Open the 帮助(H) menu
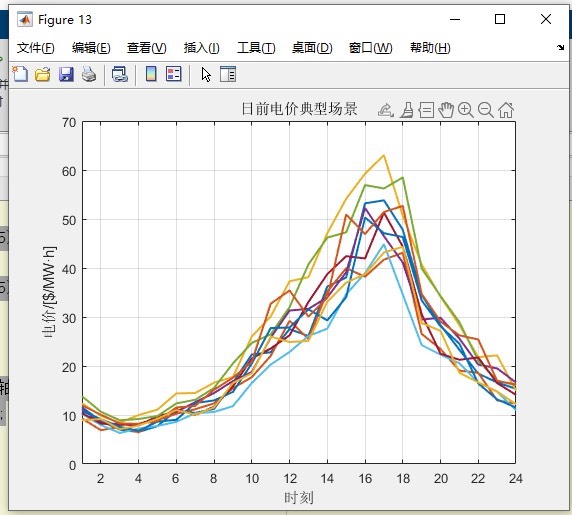This screenshot has height=515, width=572. tap(430, 48)
